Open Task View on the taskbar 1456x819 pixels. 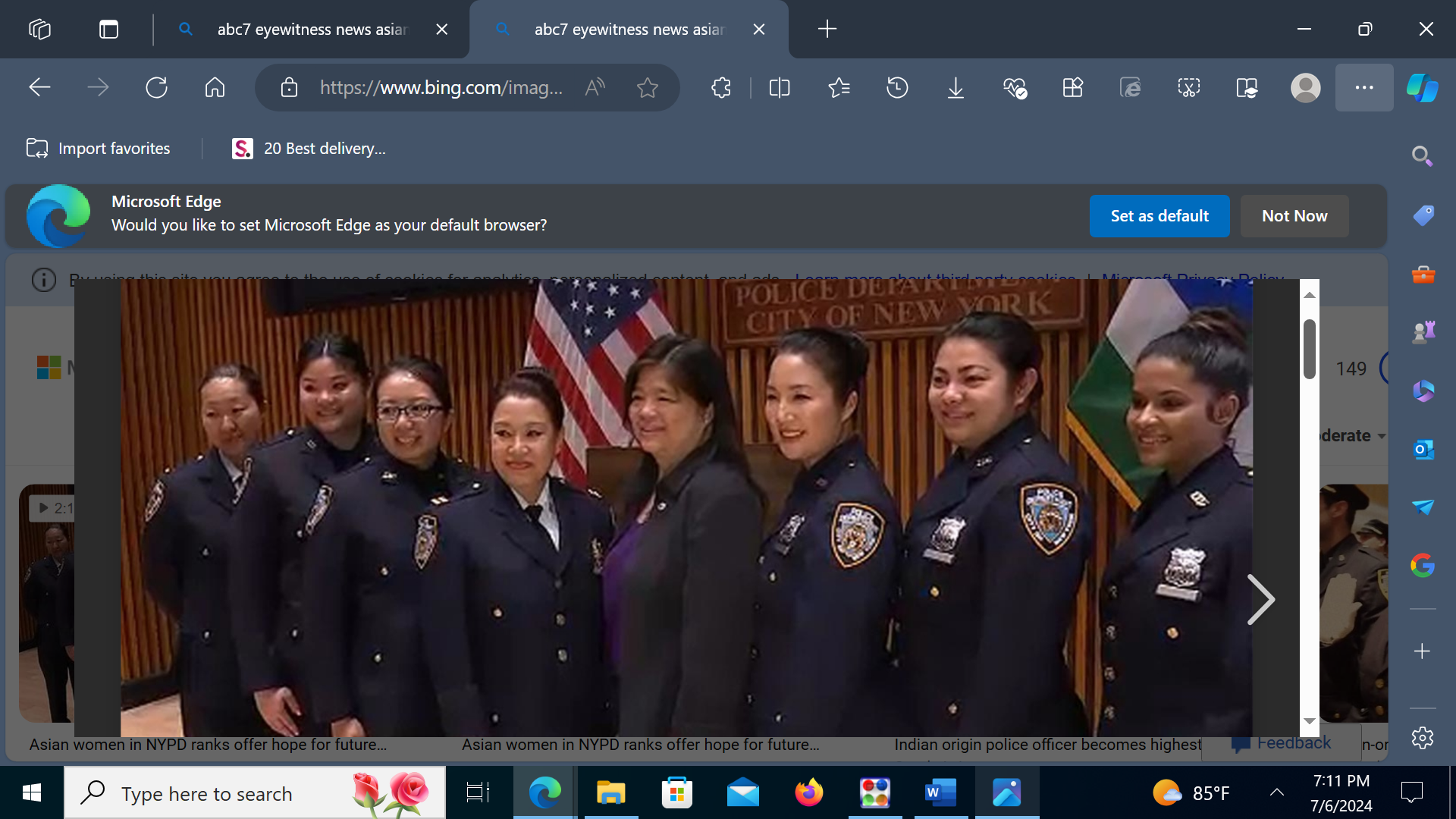(478, 793)
